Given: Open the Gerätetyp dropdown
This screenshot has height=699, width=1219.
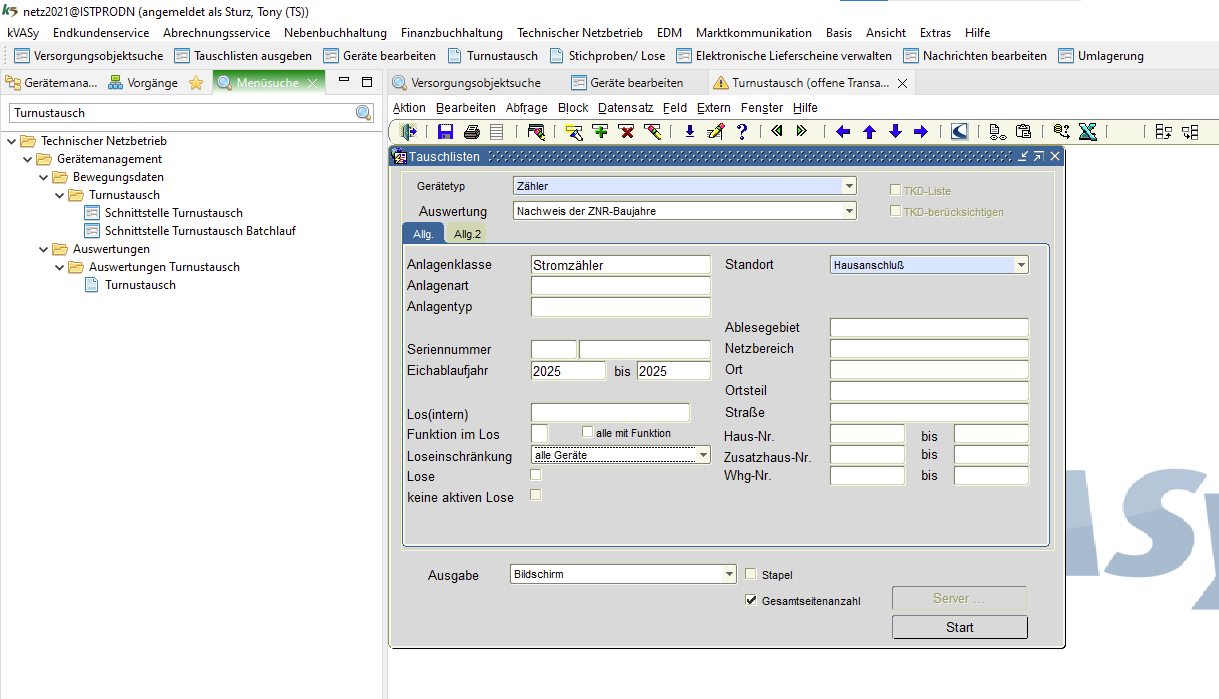Looking at the screenshot, I should coord(849,186).
